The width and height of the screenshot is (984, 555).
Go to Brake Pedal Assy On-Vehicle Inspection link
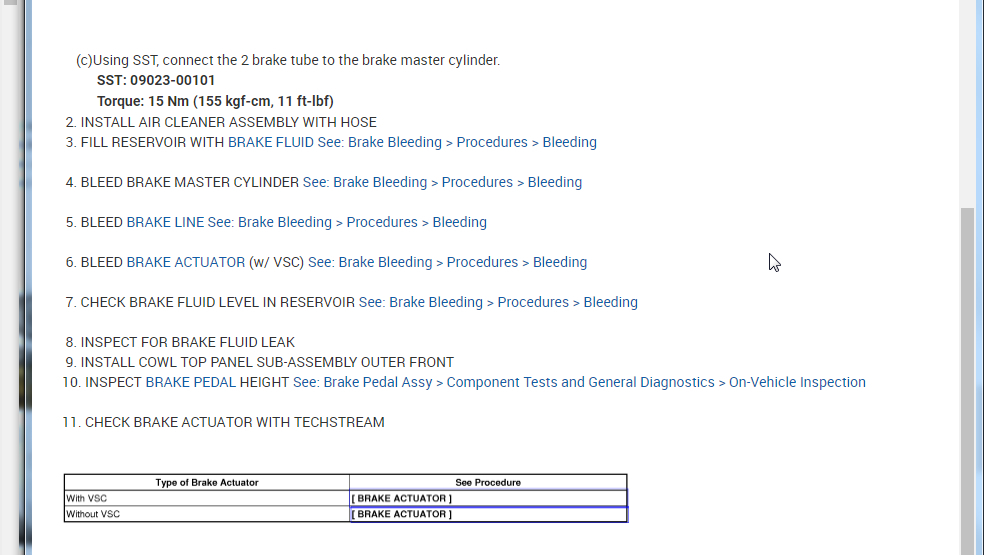click(579, 382)
